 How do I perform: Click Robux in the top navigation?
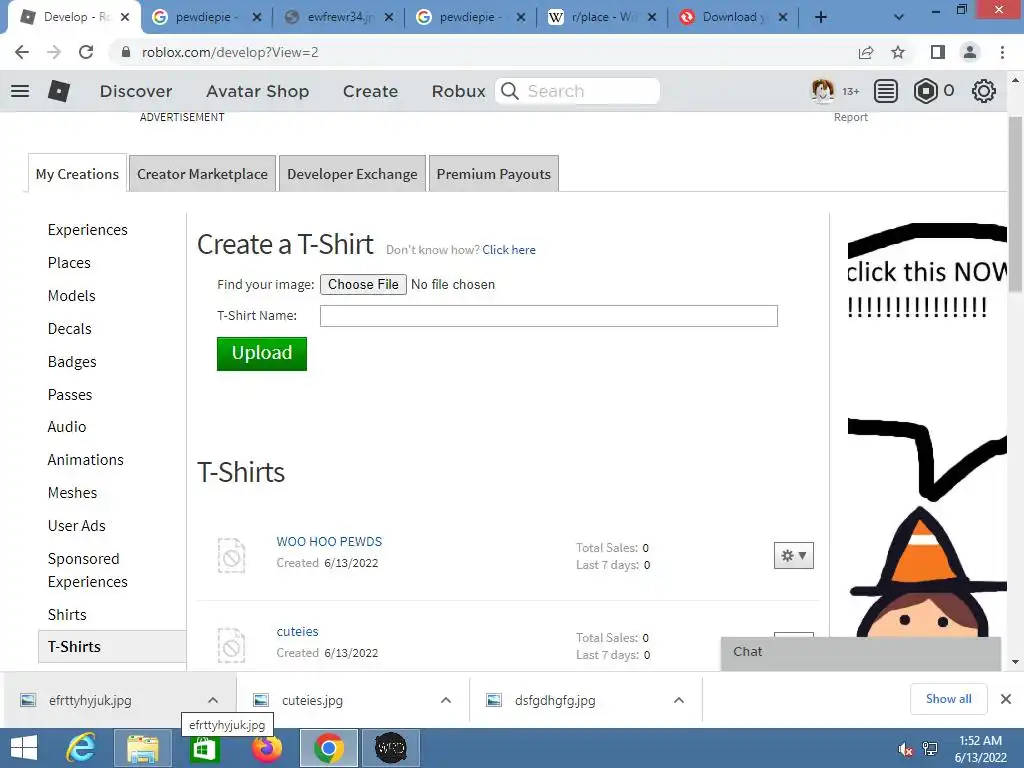pyautogui.click(x=458, y=91)
